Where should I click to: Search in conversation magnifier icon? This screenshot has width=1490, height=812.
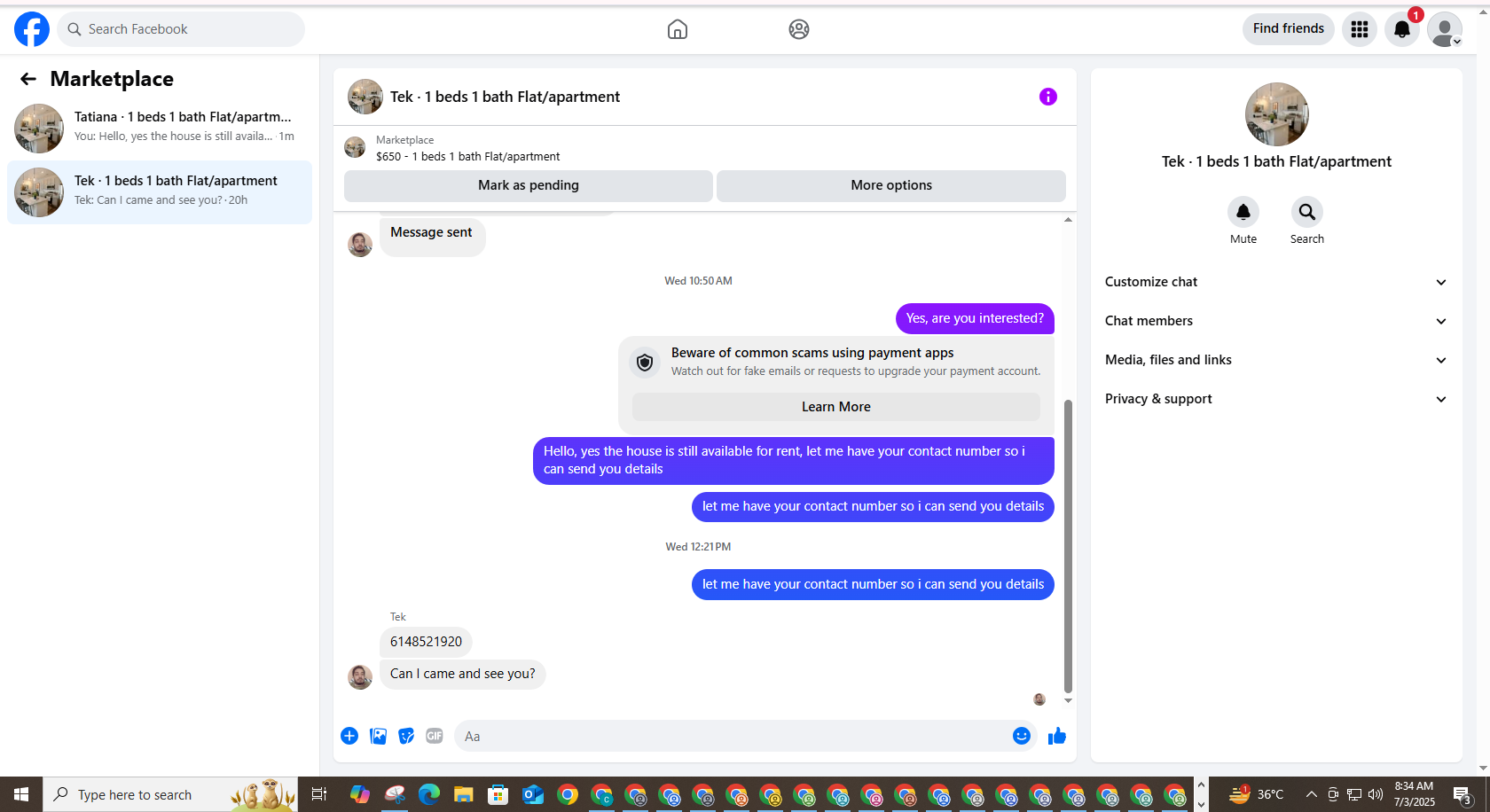tap(1307, 212)
